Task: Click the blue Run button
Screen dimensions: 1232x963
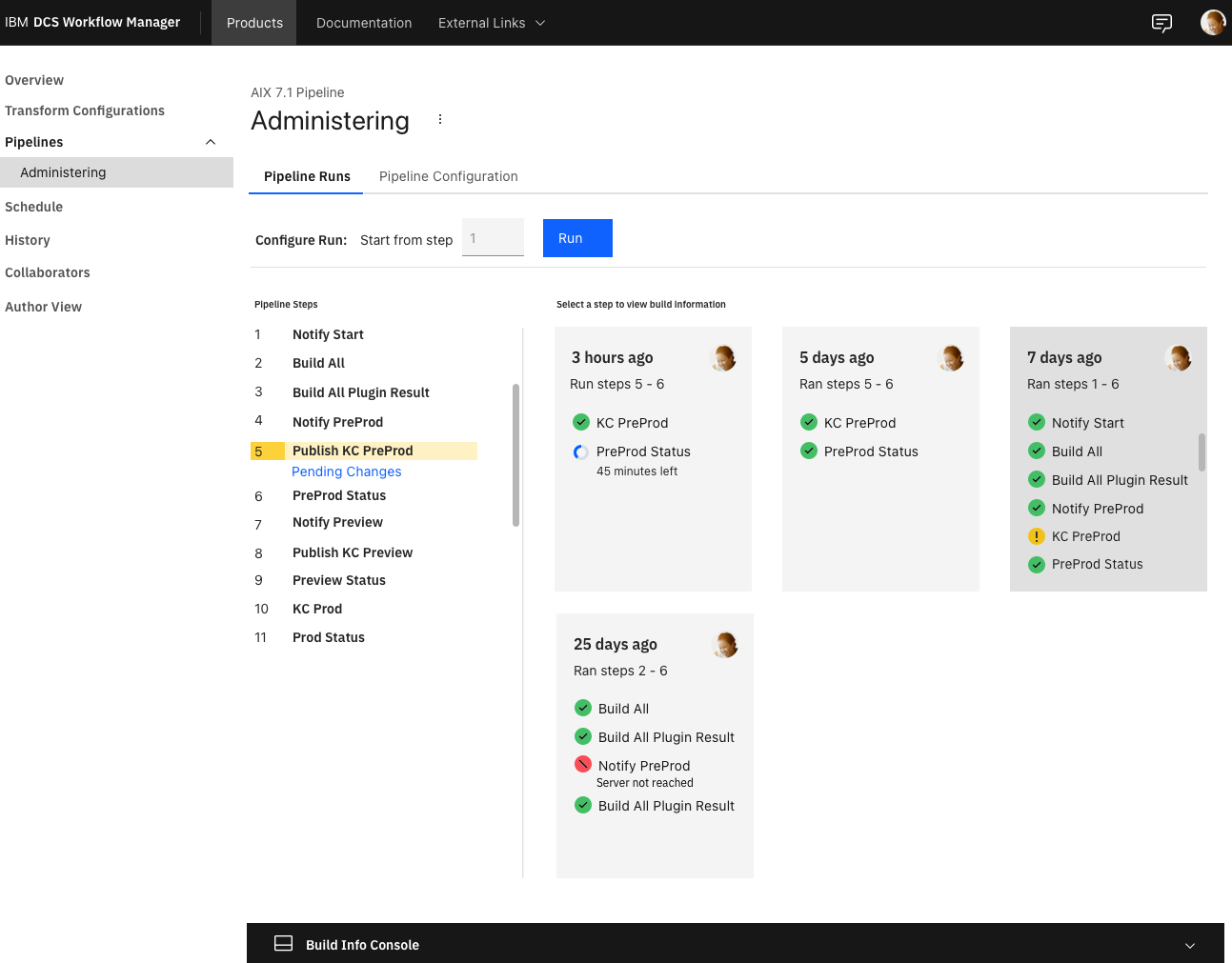Action: point(577,238)
